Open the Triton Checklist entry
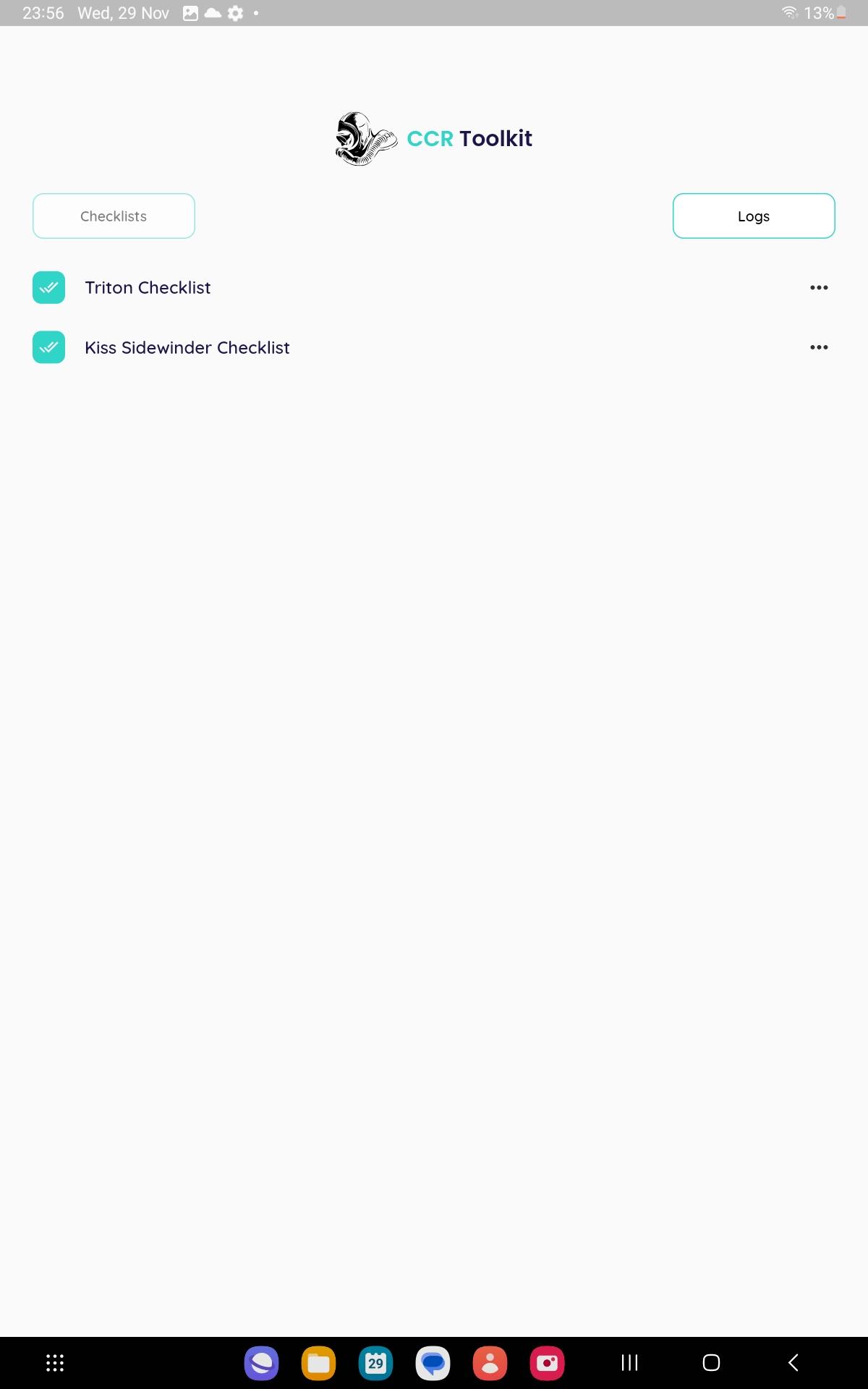Viewport: 868px width, 1389px height. (x=148, y=288)
